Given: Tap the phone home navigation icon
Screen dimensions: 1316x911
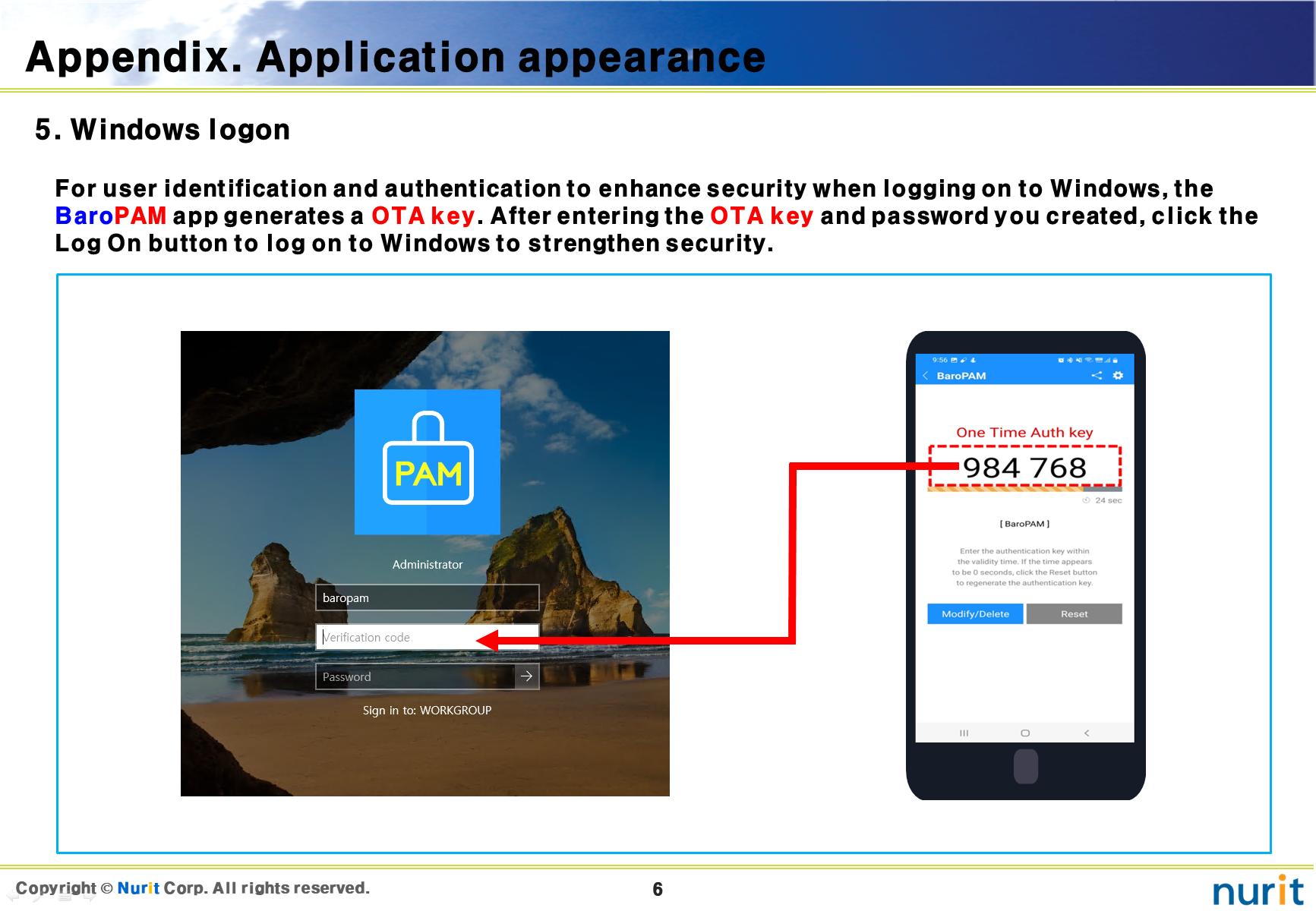Looking at the screenshot, I should click(x=1025, y=733).
